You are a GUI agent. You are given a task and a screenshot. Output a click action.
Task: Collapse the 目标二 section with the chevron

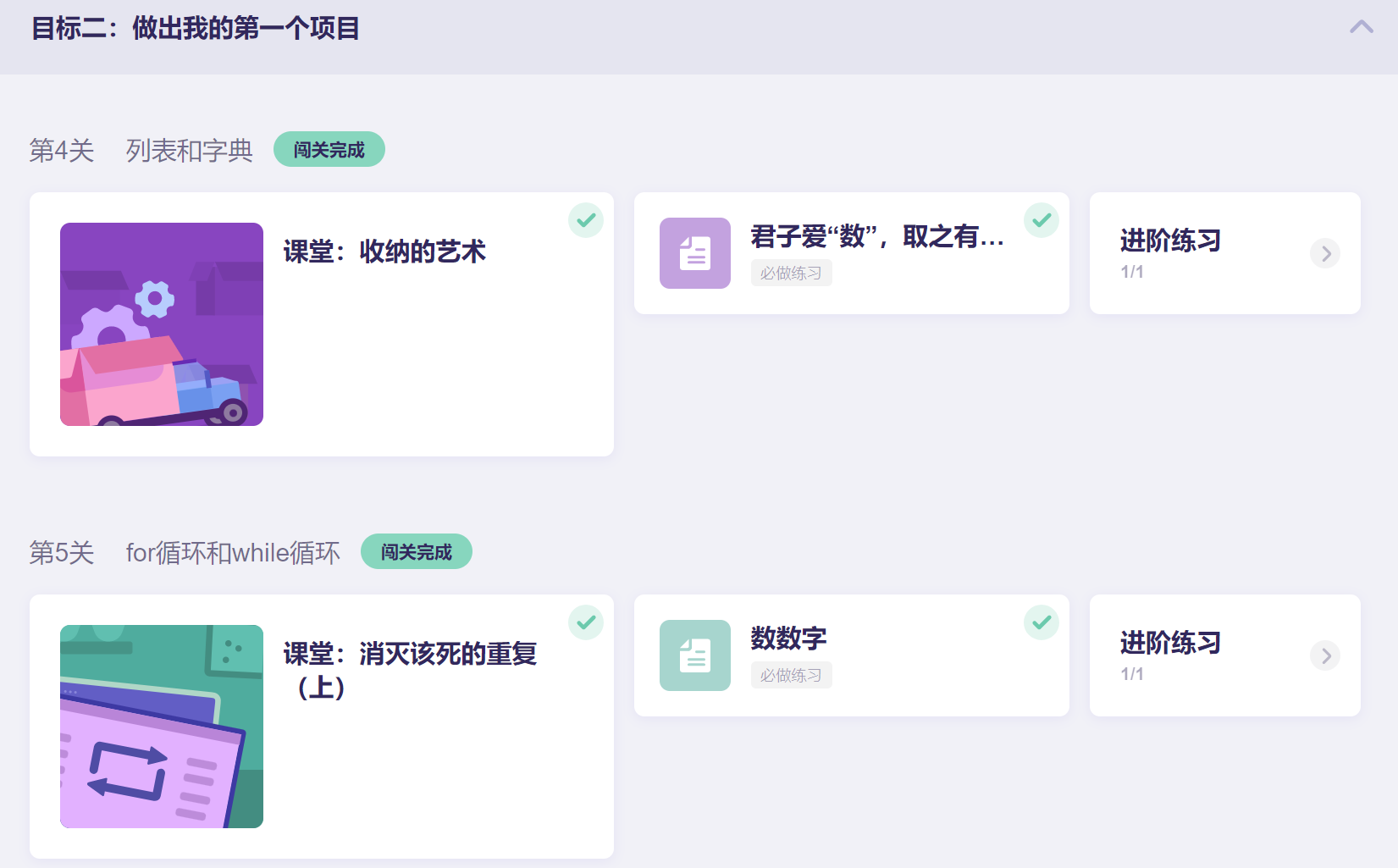1362,27
